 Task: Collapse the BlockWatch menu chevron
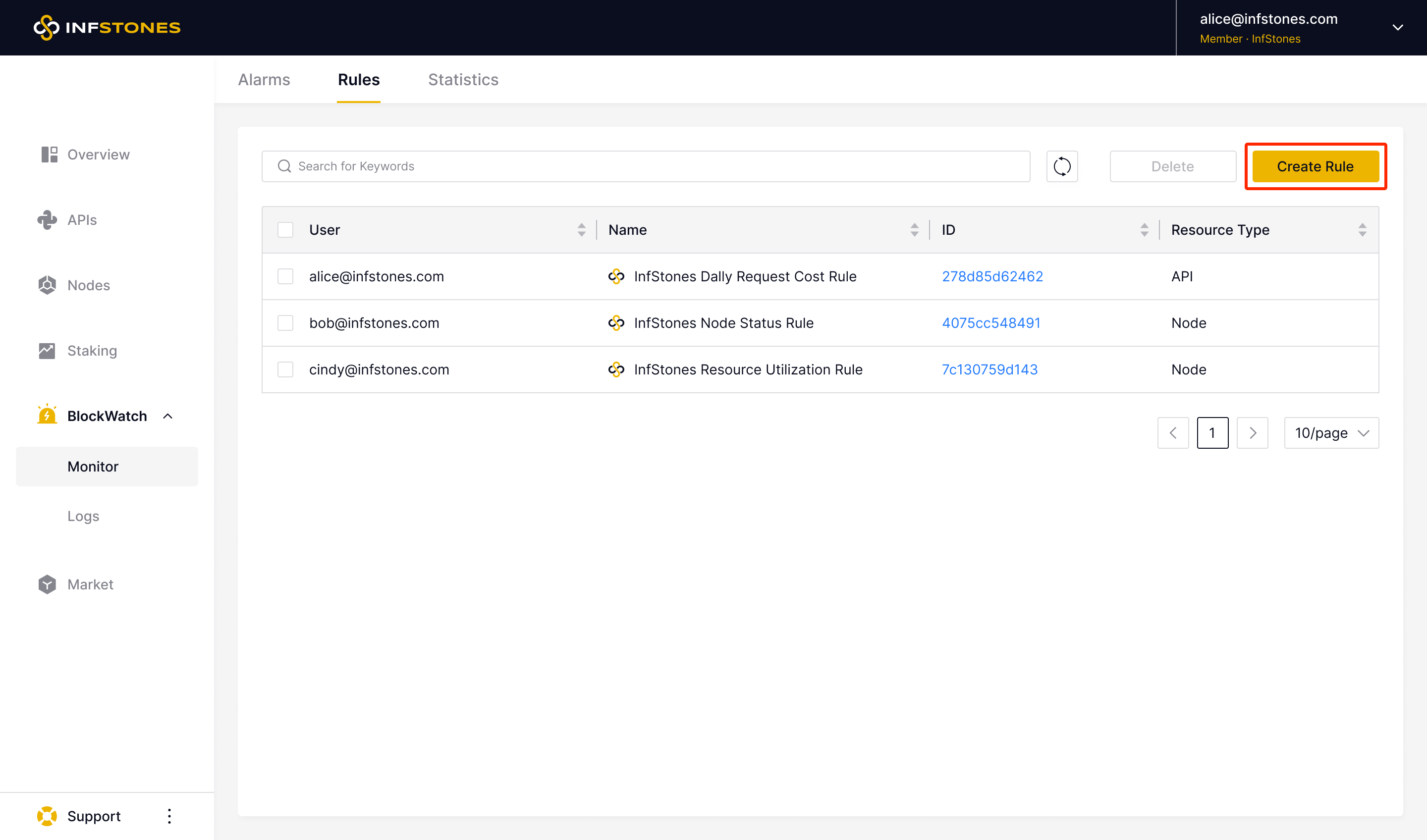[x=167, y=416]
